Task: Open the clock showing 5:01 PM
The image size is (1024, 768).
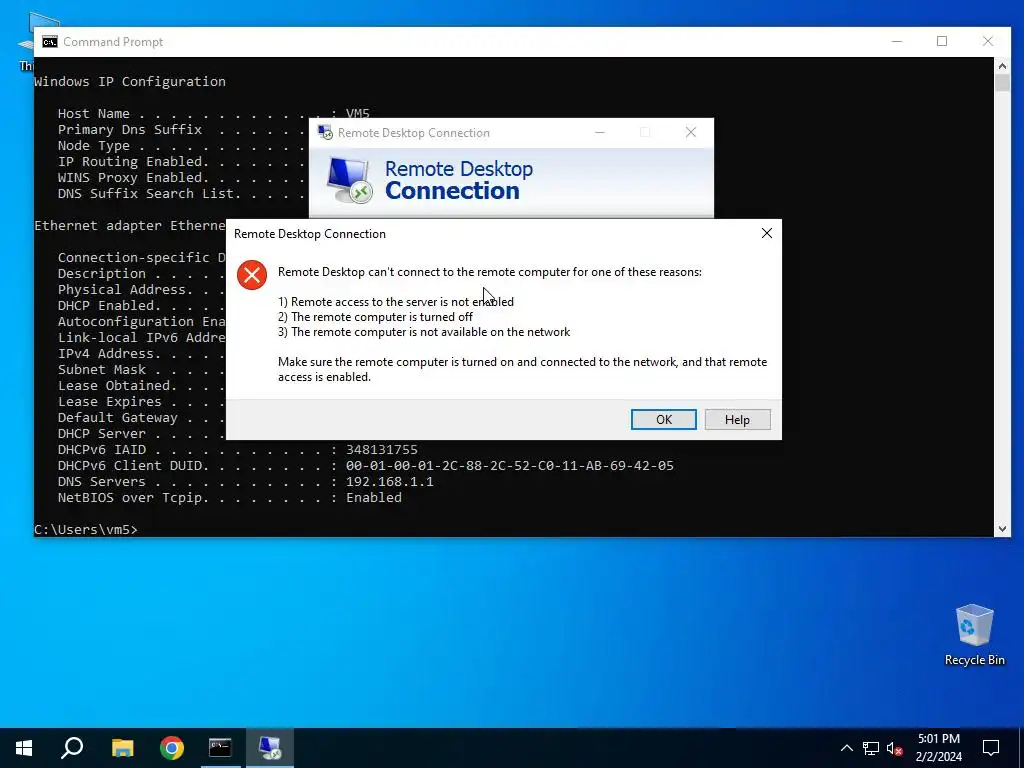Action: click(x=938, y=748)
